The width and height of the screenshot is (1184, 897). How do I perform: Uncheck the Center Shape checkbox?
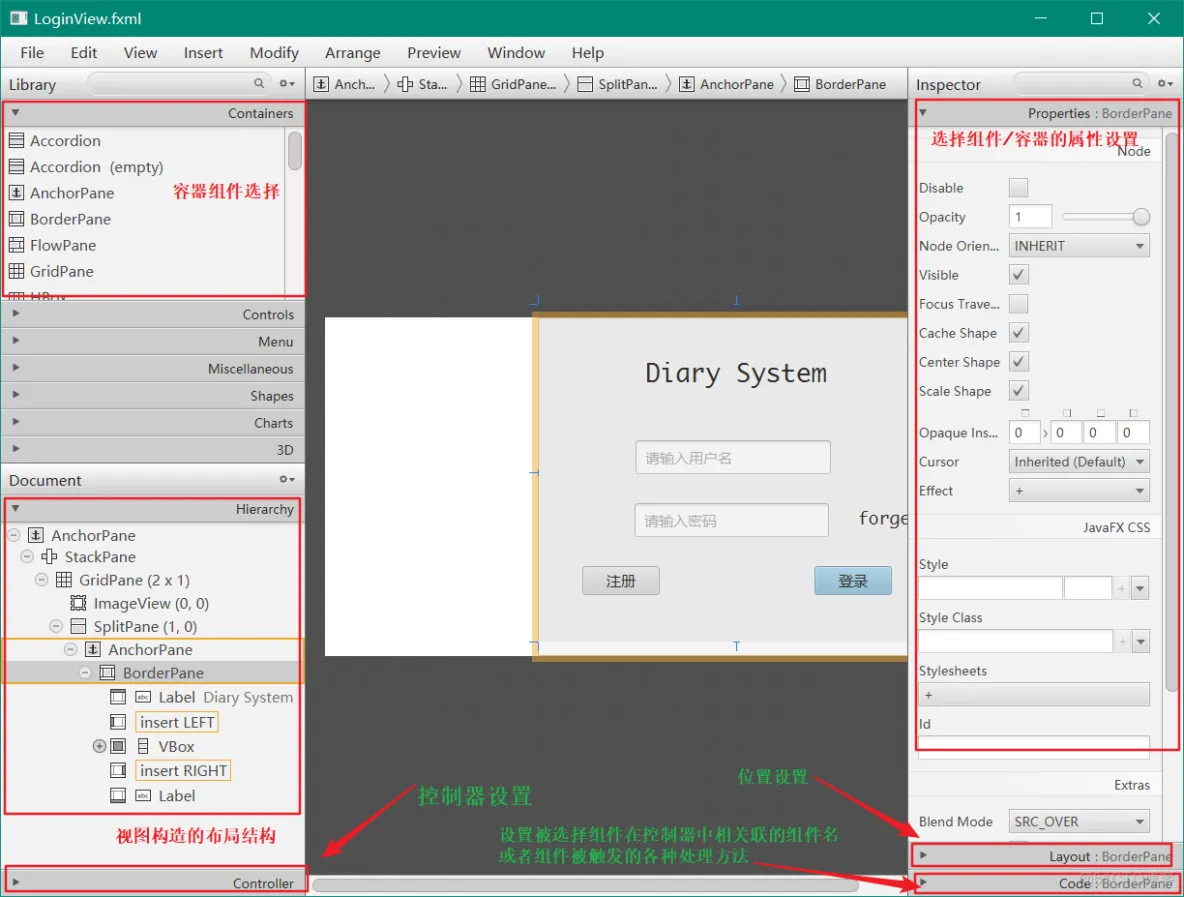click(x=1019, y=362)
